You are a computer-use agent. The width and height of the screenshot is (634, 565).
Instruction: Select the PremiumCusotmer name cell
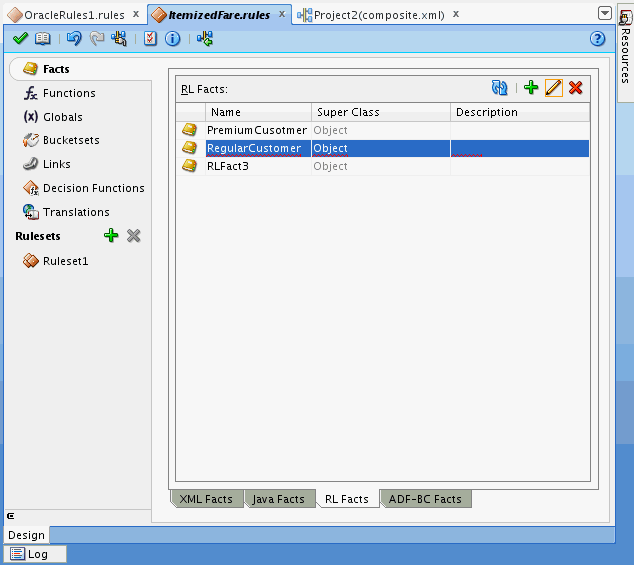click(258, 130)
